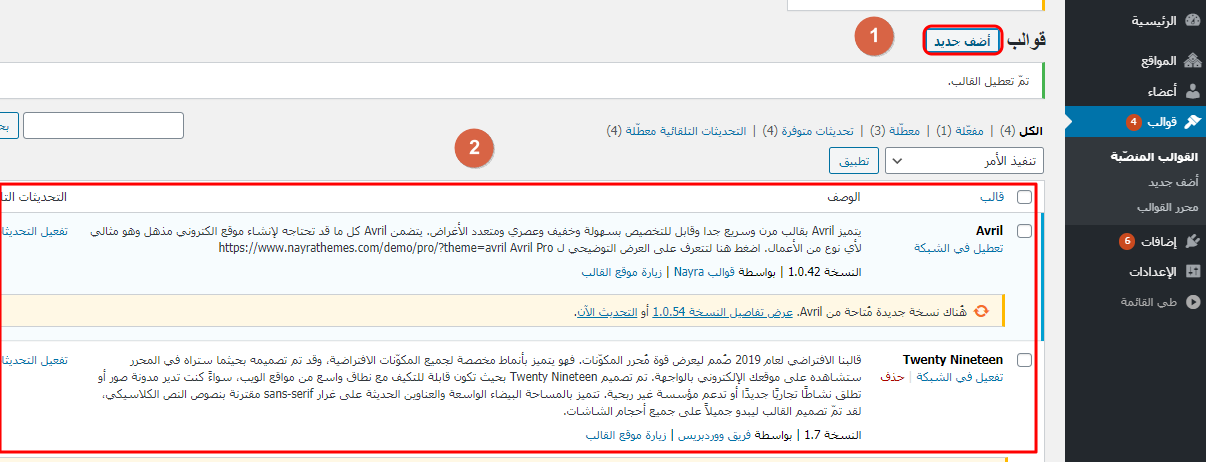Click تطبيق button for bulk actions
This screenshot has width=1206, height=462.
pos(854,161)
